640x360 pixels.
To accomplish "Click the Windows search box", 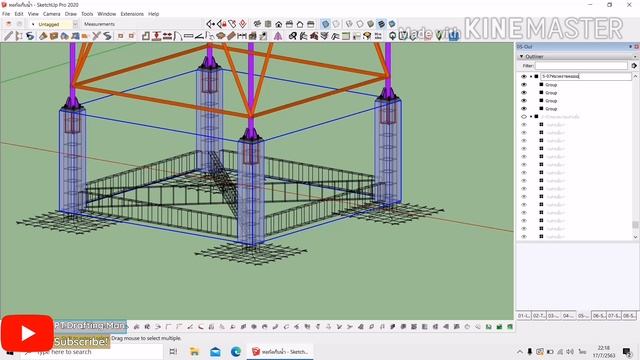I will (92, 352).
